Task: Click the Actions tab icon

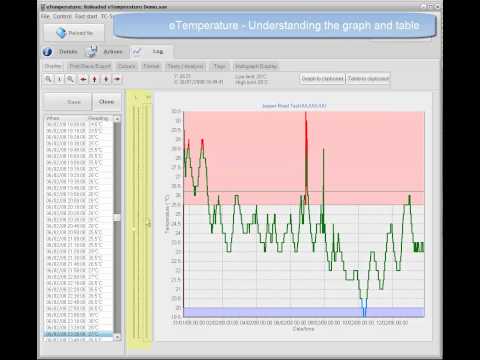Action: coord(92,51)
